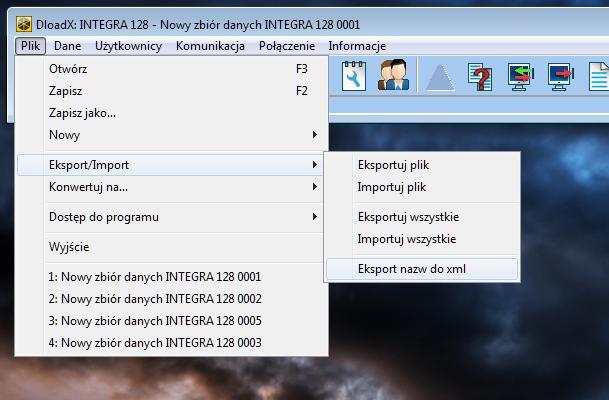Open the Informacje menu
The width and height of the screenshot is (609, 400).
(x=357, y=46)
